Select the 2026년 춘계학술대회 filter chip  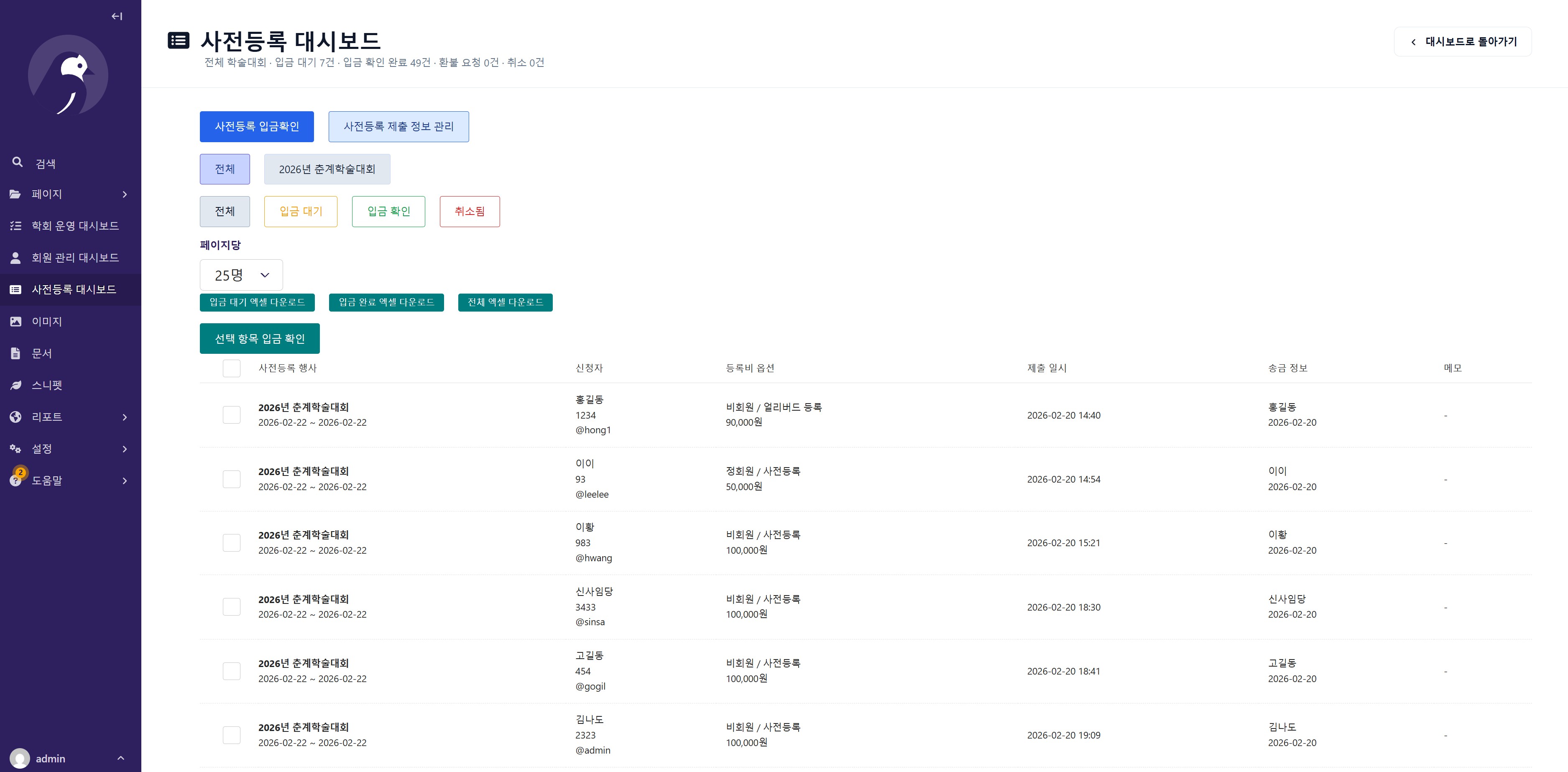pos(327,169)
